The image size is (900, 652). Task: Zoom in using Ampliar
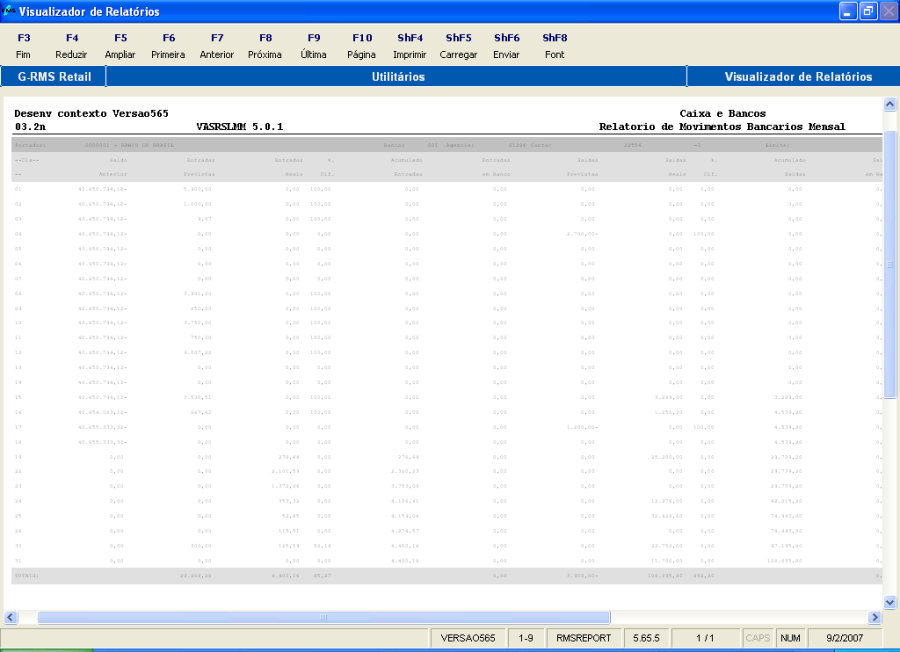(x=120, y=45)
